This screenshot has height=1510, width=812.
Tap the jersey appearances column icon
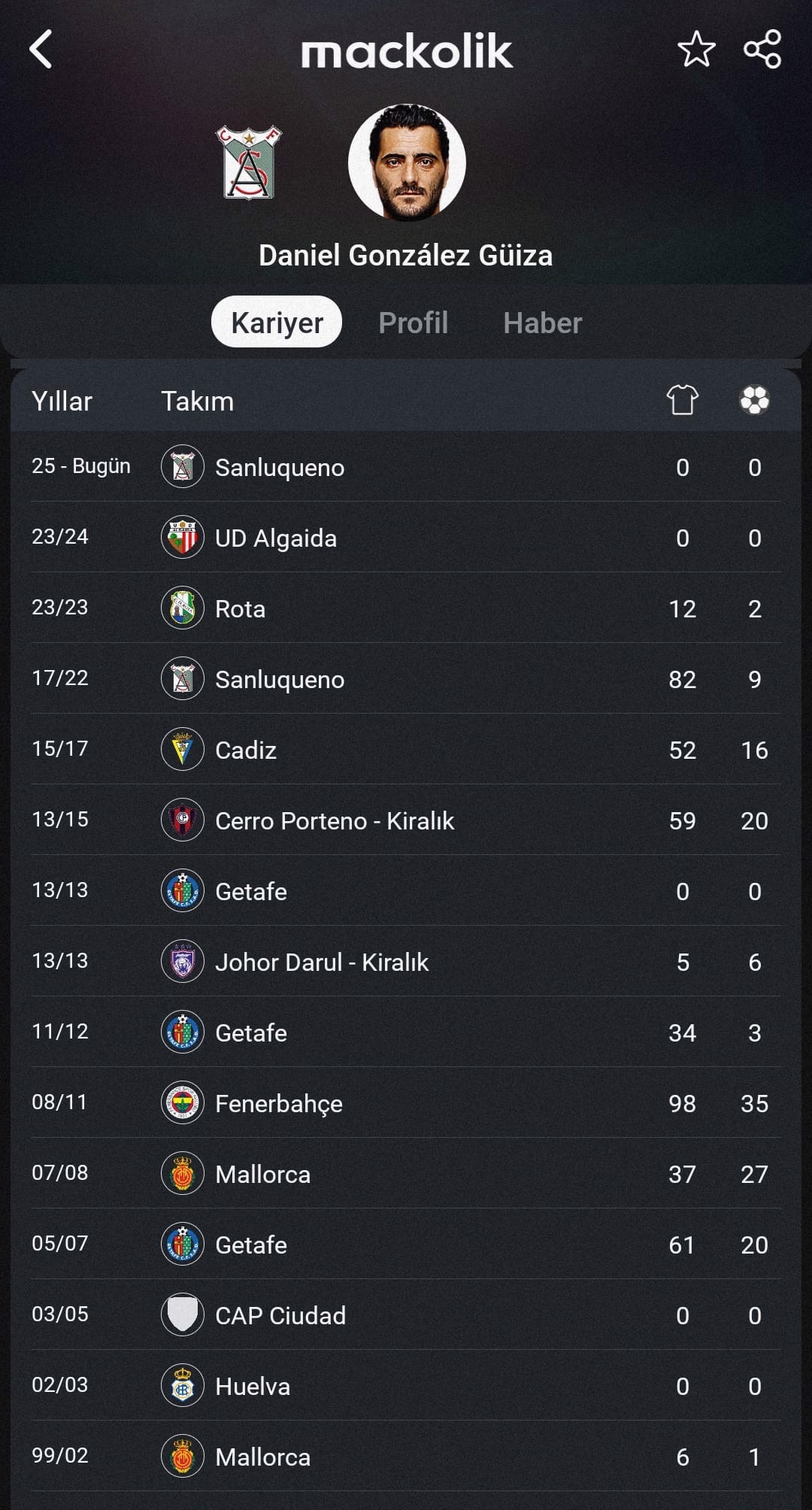(683, 400)
